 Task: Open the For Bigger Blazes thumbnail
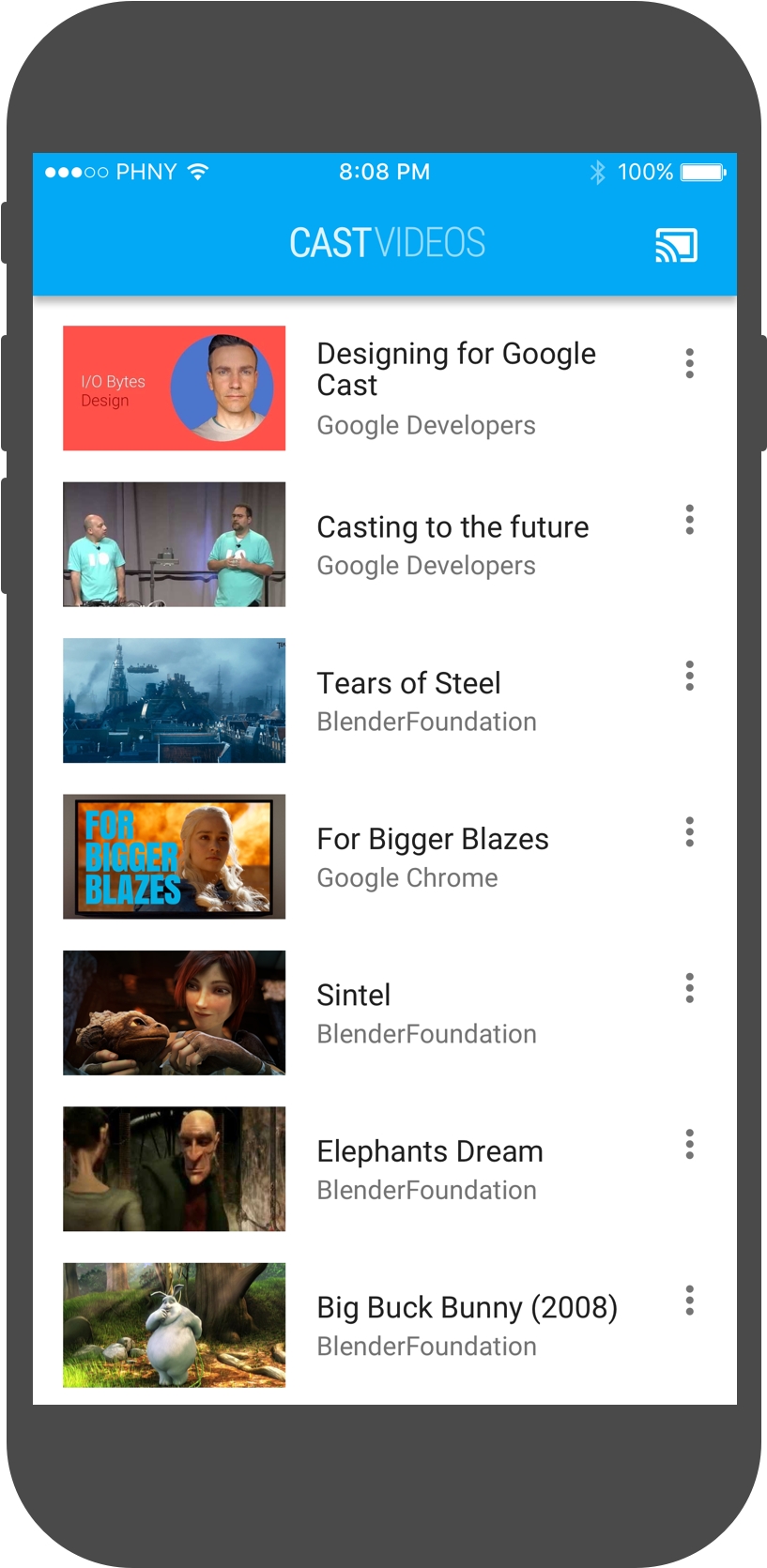click(x=174, y=857)
